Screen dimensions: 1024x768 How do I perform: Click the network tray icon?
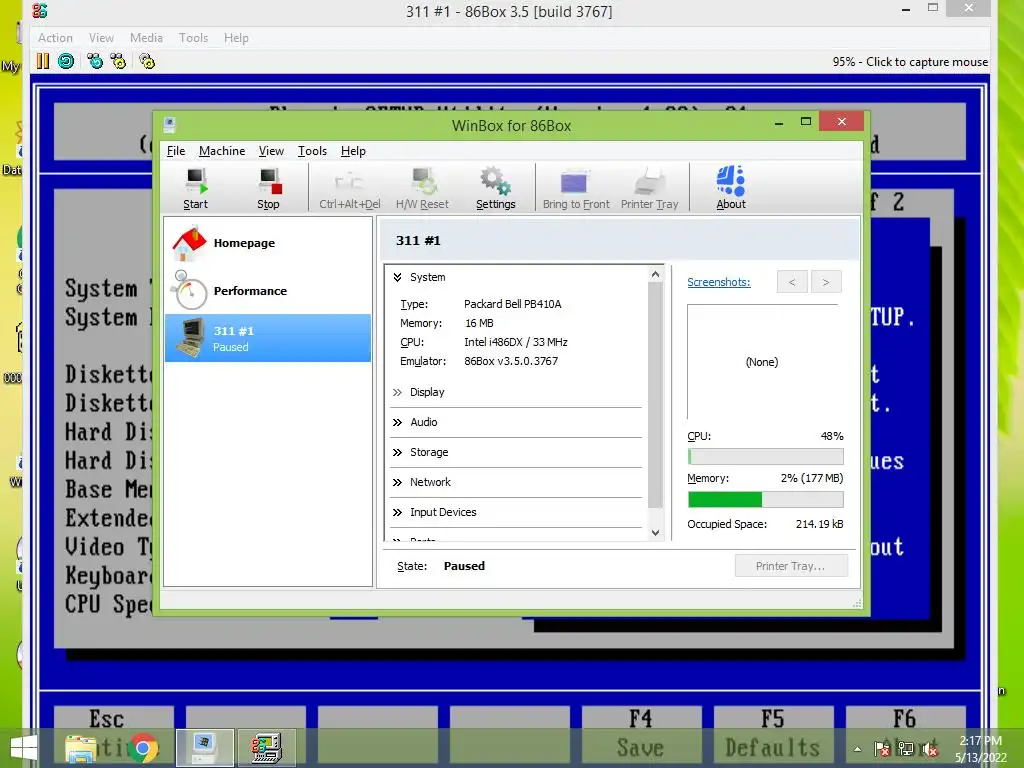point(906,749)
